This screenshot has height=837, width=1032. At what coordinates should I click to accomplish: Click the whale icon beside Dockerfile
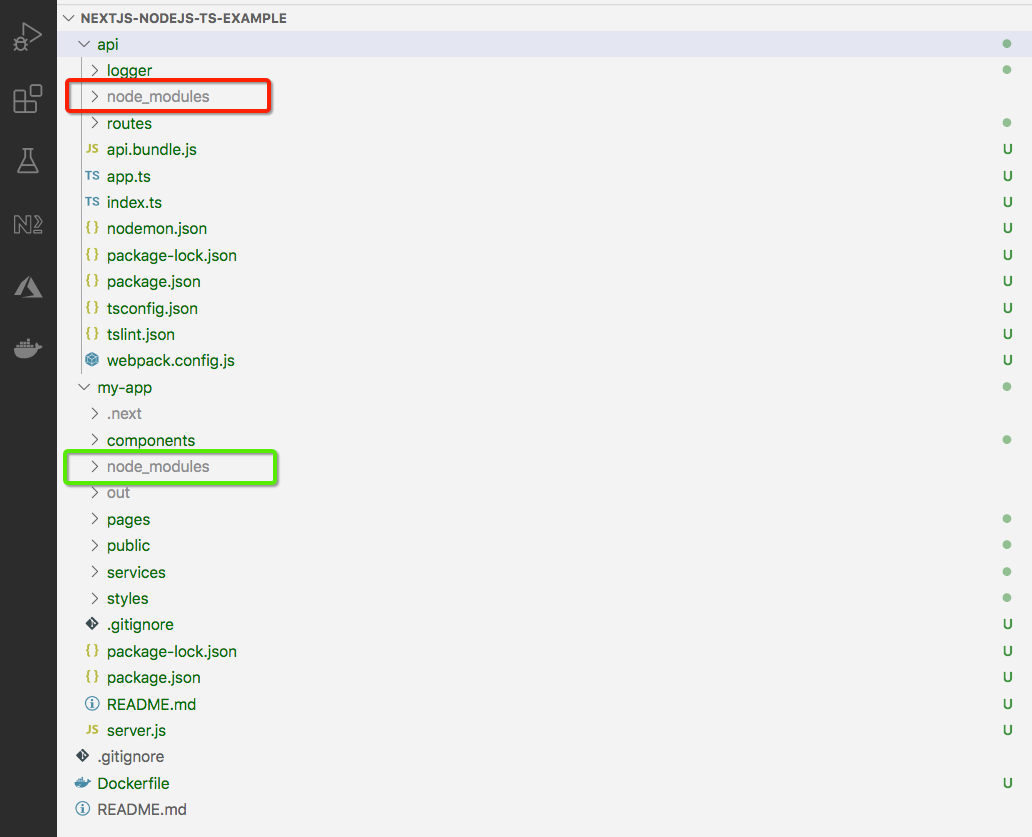tap(82, 782)
